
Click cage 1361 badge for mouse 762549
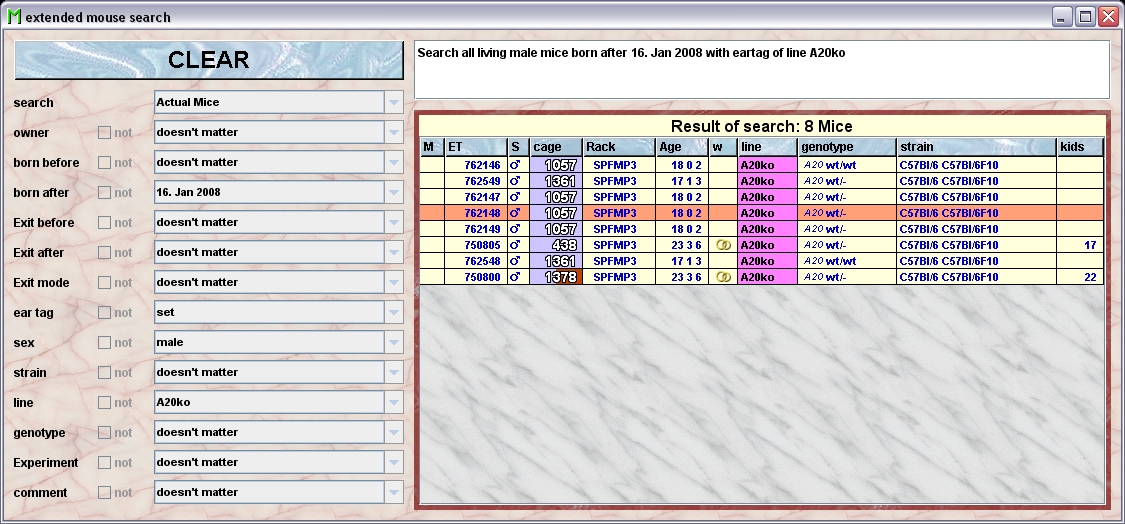click(556, 181)
